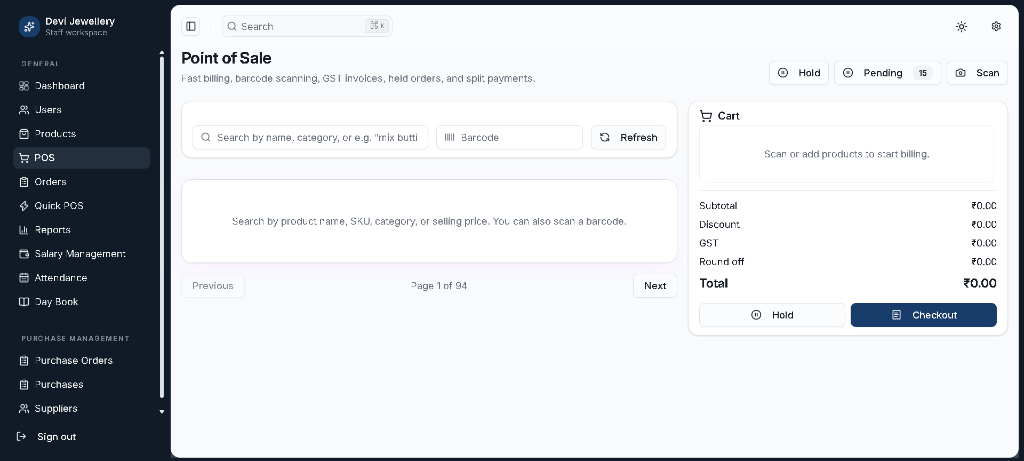Click the Users people icon

[24, 110]
